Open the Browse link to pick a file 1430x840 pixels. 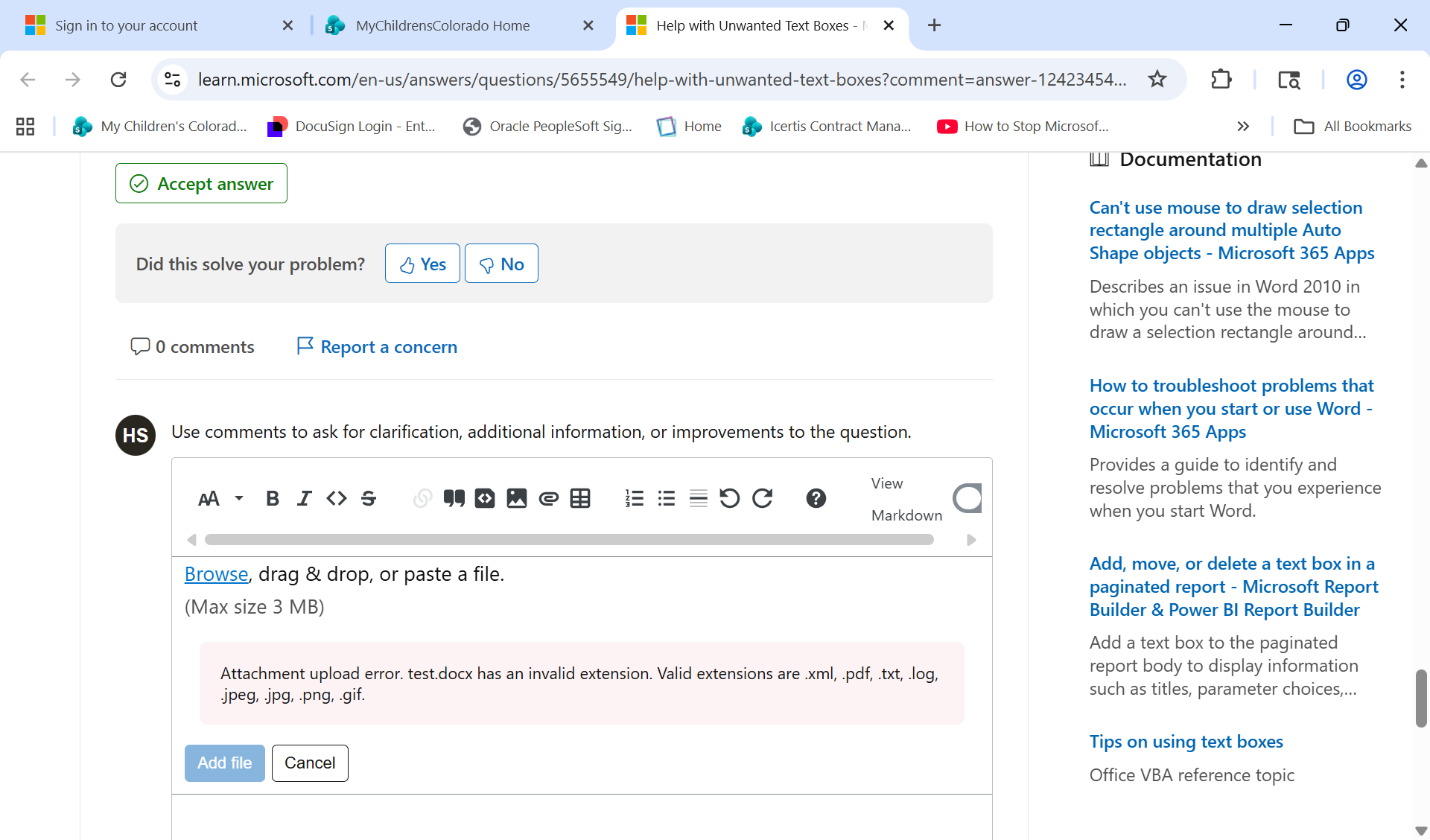tap(216, 574)
